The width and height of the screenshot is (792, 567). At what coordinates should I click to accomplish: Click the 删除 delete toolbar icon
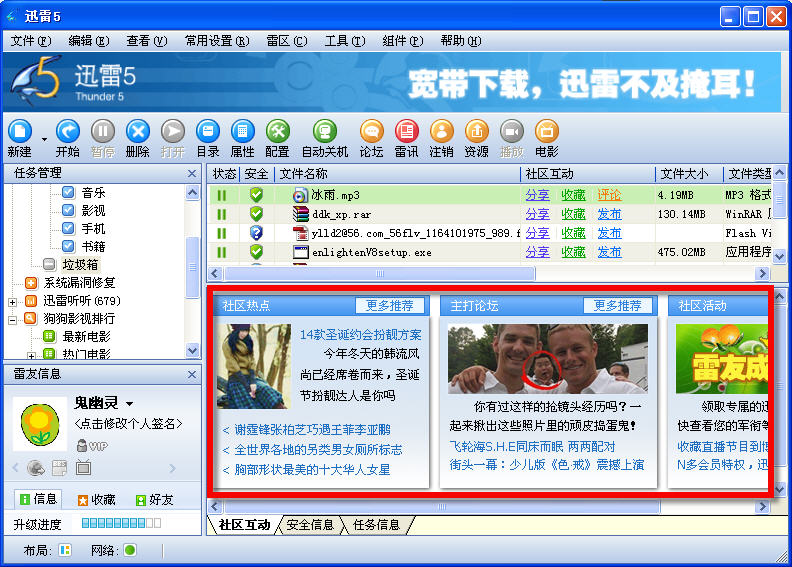[x=138, y=132]
